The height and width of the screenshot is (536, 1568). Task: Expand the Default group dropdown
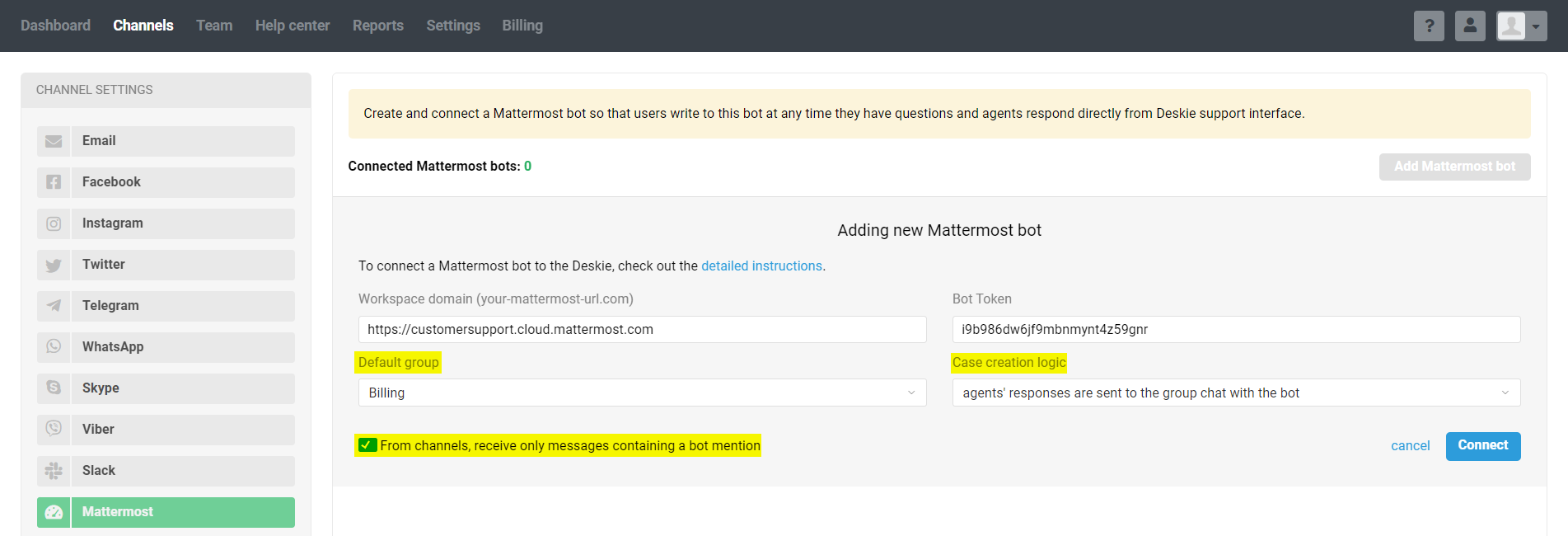tap(642, 393)
